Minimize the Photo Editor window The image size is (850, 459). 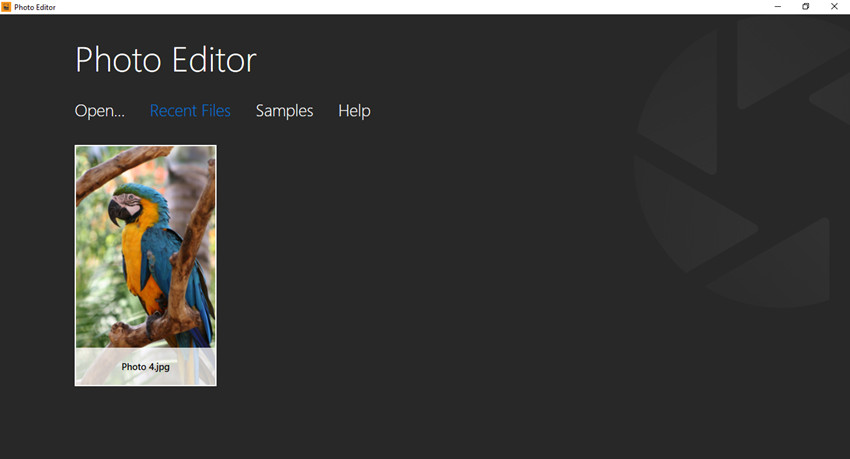[x=778, y=7]
